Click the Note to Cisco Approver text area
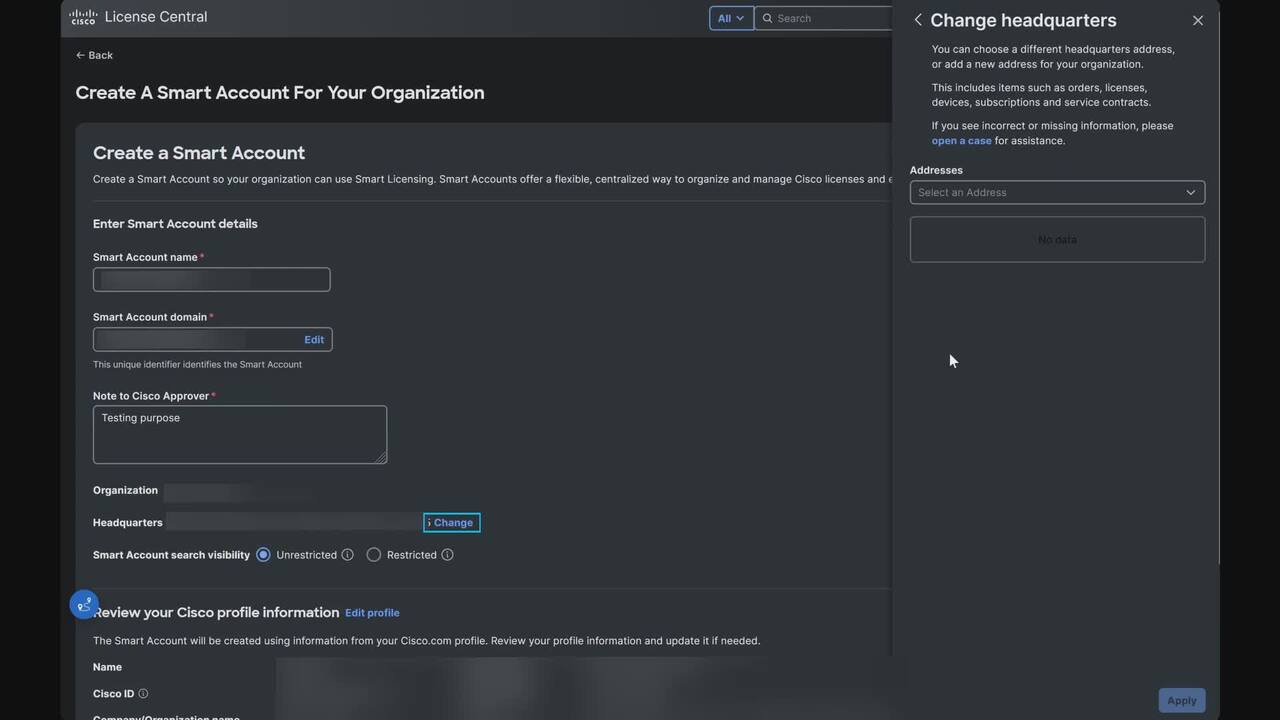The width and height of the screenshot is (1280, 720). [x=240, y=434]
